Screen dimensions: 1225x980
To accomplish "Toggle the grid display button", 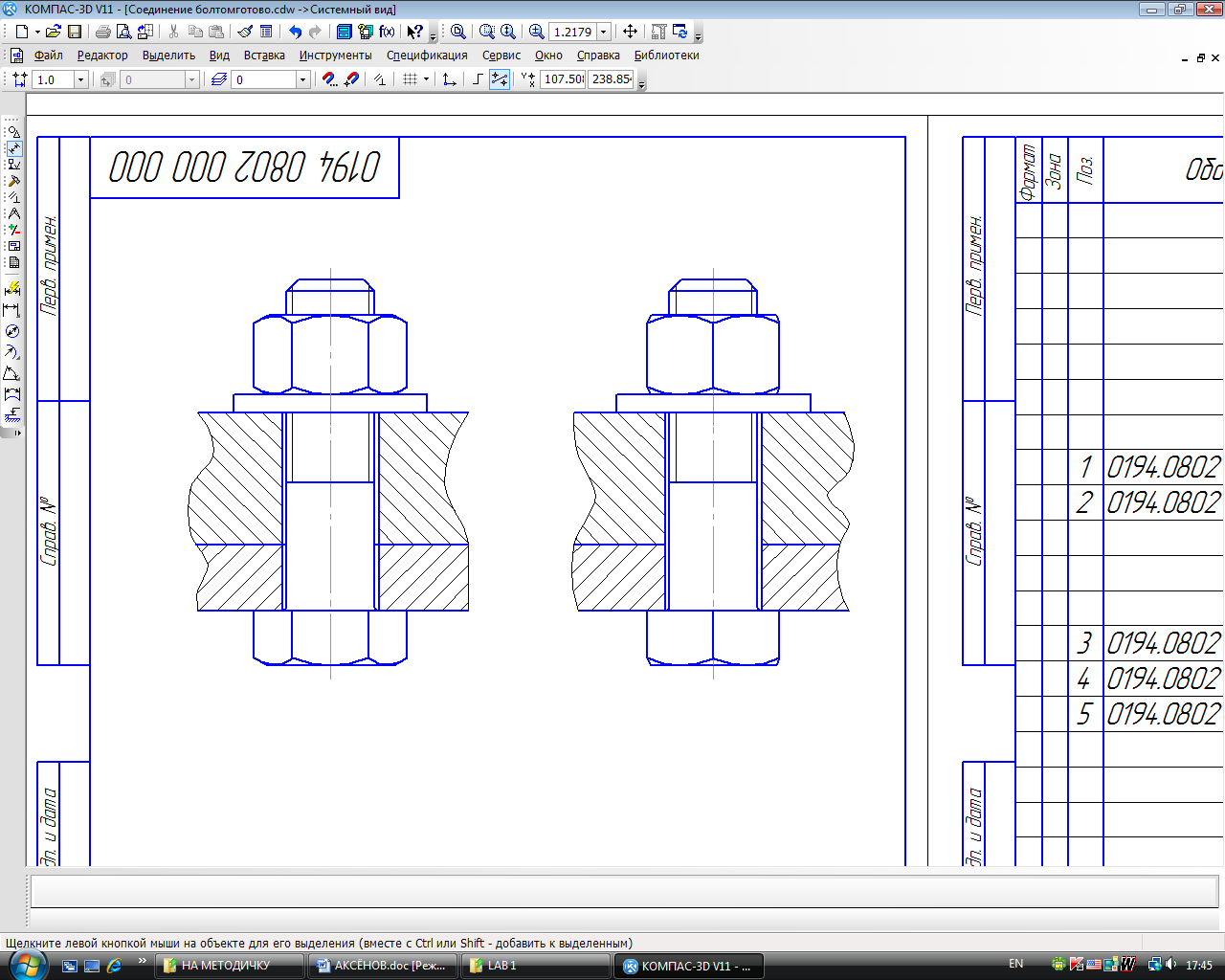I will click(x=410, y=79).
